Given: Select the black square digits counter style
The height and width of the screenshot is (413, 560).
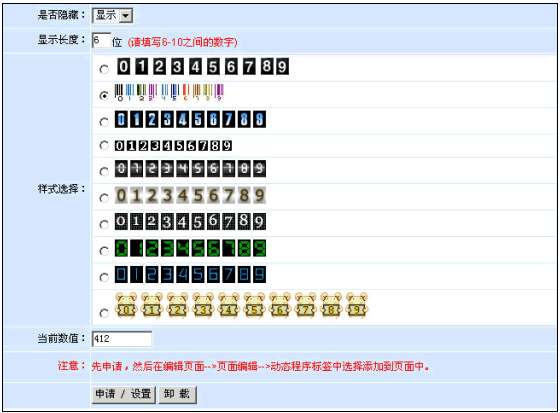Looking at the screenshot, I should (x=104, y=69).
